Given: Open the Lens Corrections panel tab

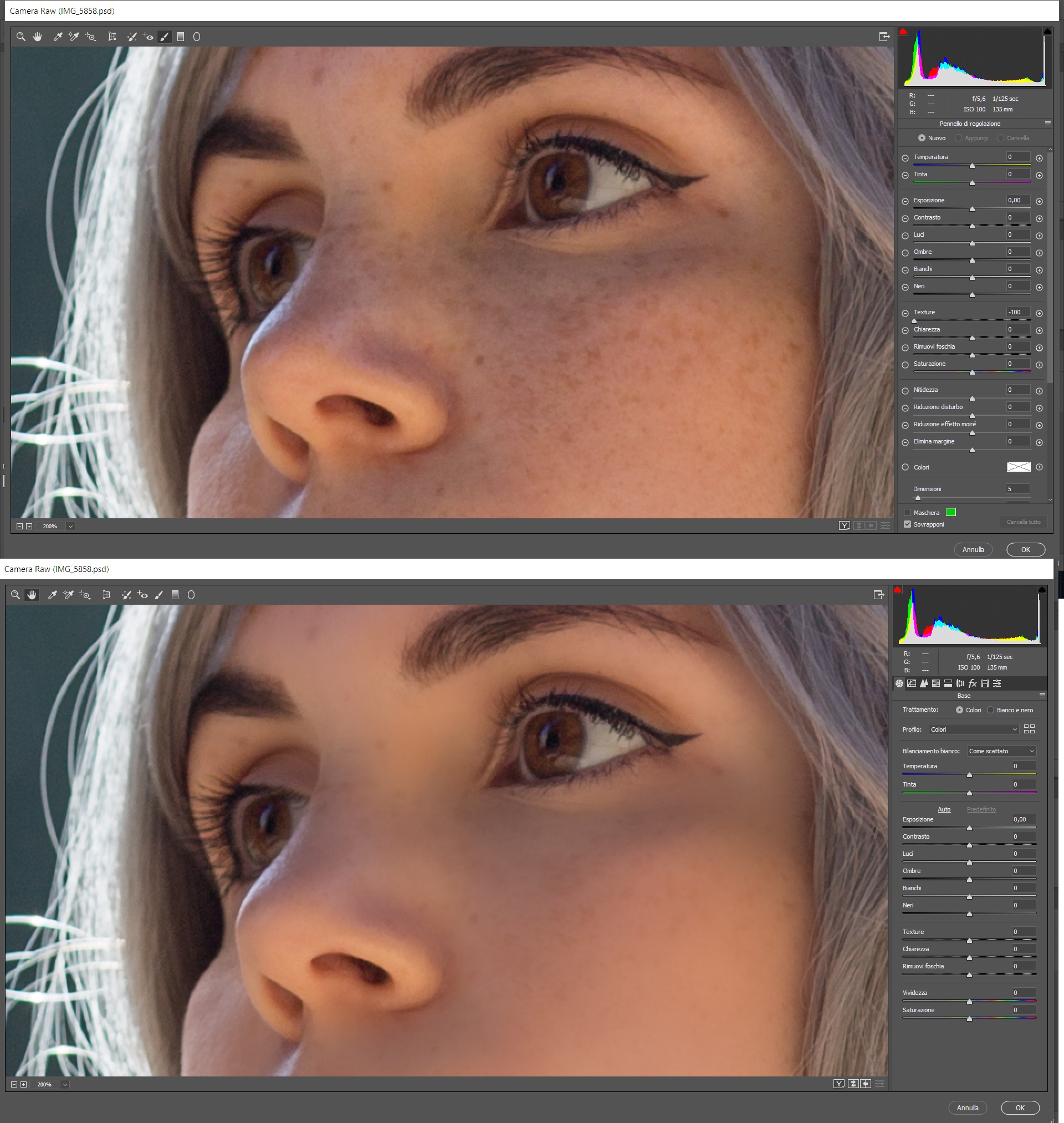Looking at the screenshot, I should coord(960,683).
